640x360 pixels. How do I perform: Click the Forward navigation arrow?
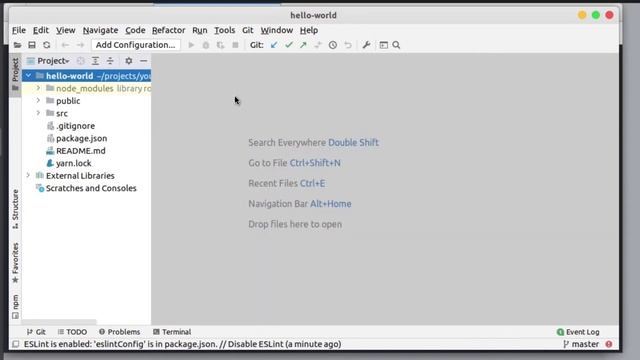(x=80, y=45)
